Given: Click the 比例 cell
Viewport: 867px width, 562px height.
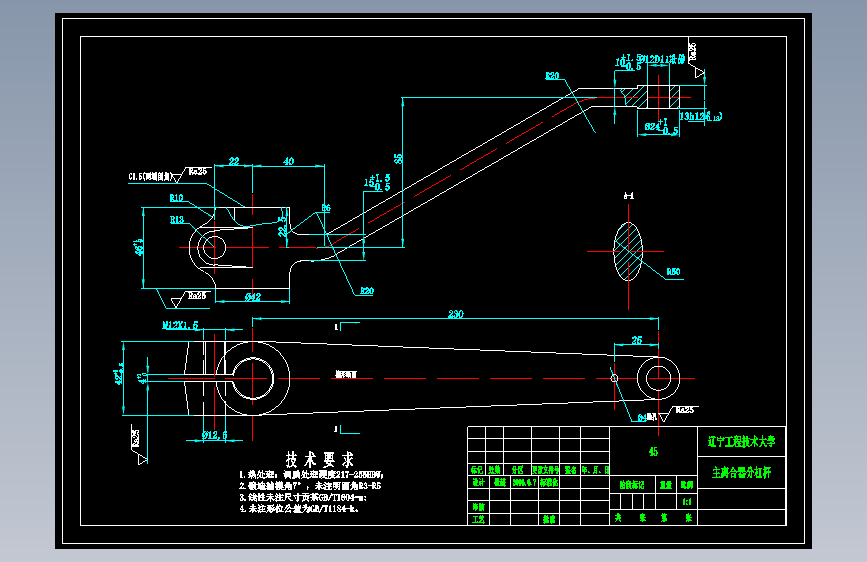Looking at the screenshot, I should (687, 485).
